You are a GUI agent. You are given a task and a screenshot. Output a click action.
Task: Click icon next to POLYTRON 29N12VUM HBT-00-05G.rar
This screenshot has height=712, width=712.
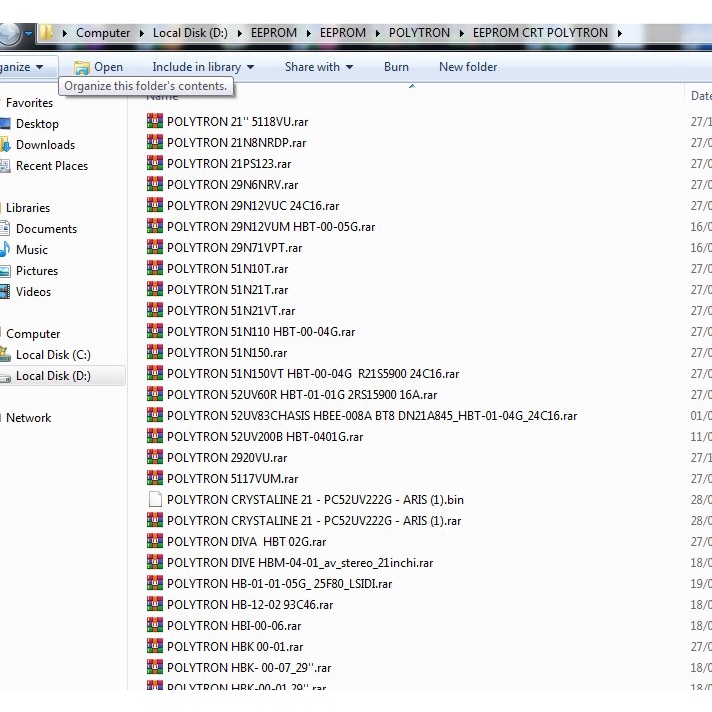[155, 226]
